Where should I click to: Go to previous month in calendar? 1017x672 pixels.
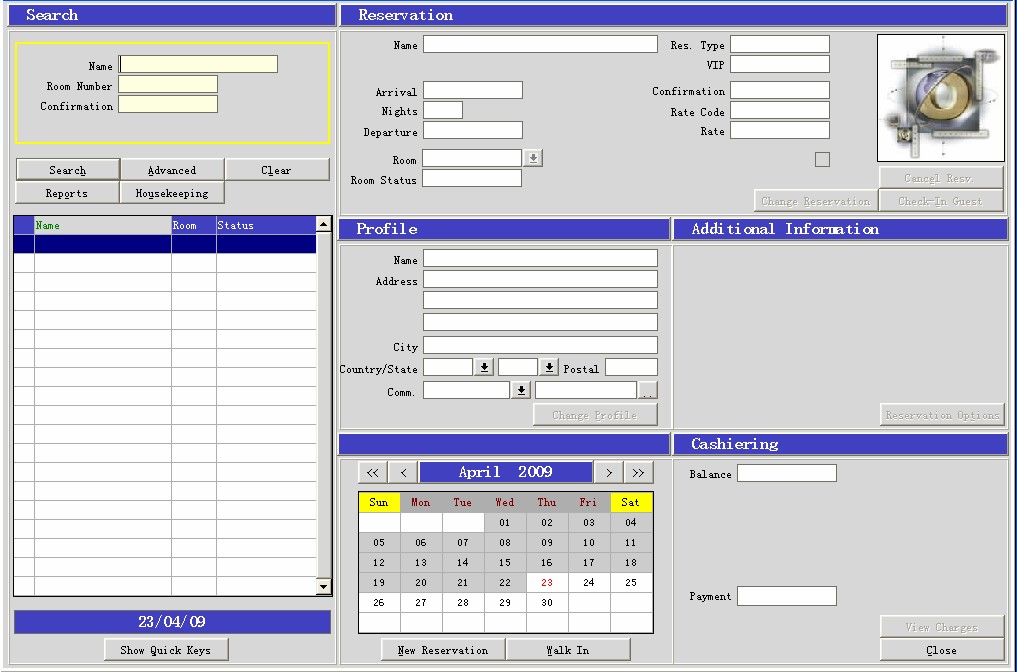403,473
